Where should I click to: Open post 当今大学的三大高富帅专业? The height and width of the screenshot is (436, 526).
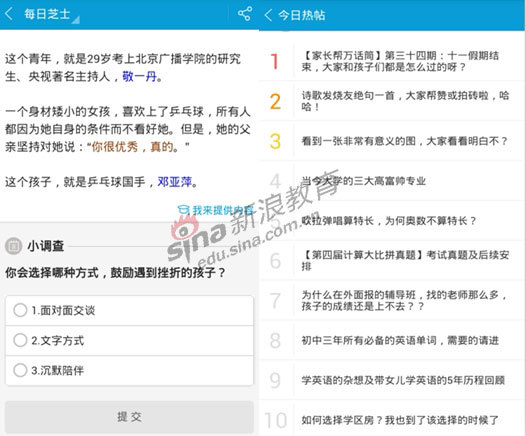coord(392,181)
